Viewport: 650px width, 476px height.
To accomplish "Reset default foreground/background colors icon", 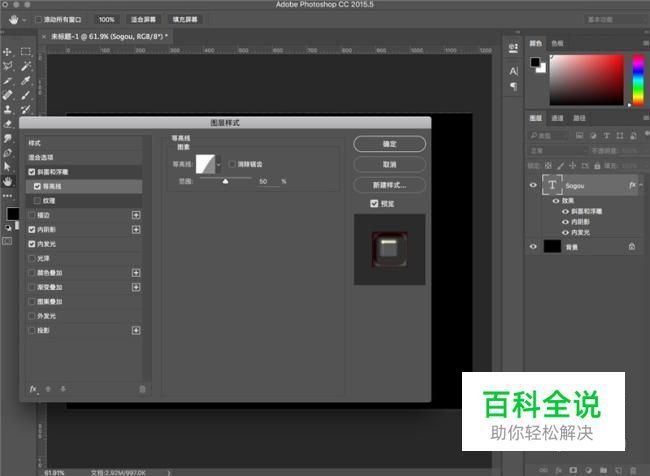I will click(x=8, y=228).
